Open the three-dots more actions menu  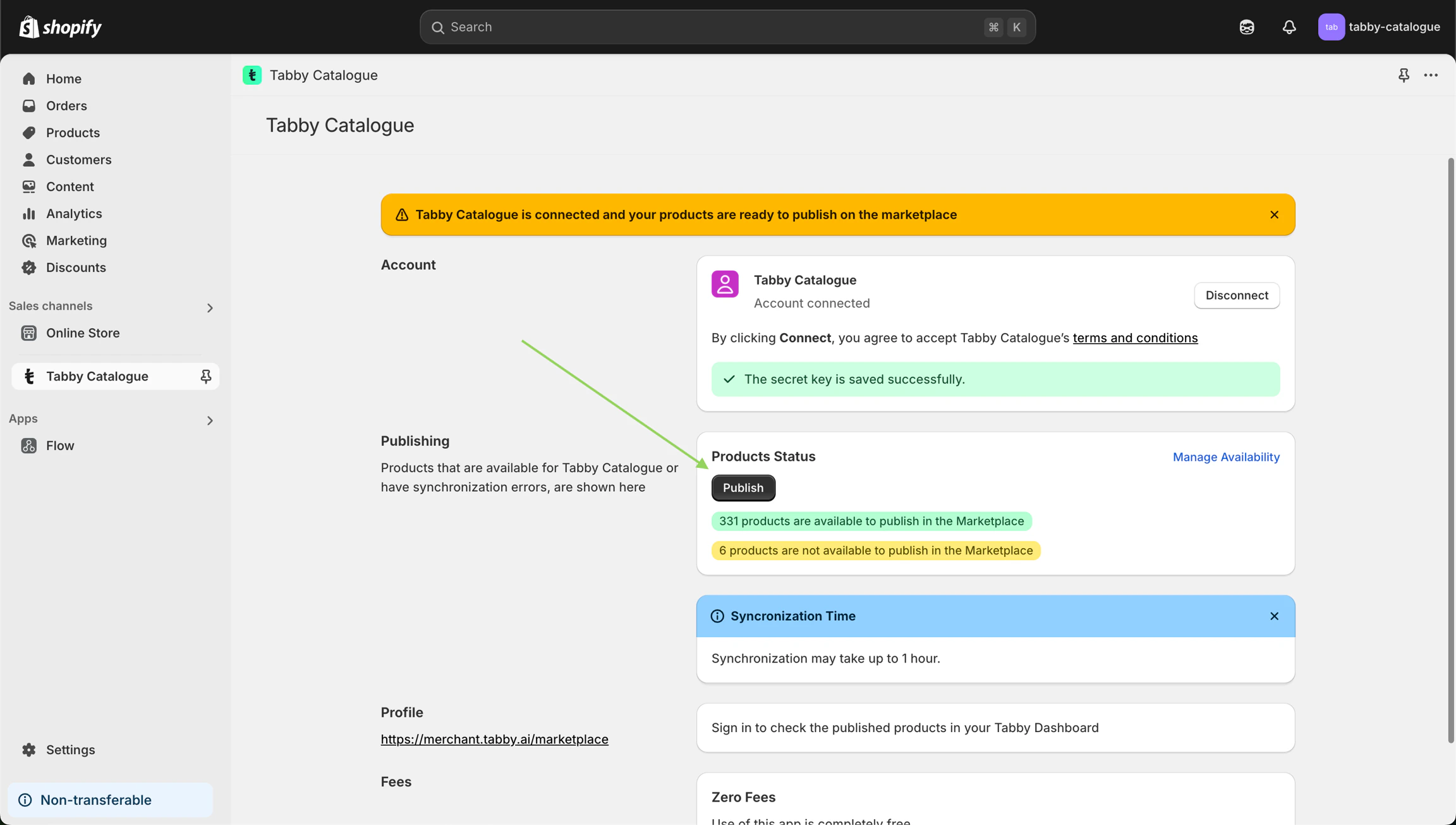pyautogui.click(x=1431, y=75)
